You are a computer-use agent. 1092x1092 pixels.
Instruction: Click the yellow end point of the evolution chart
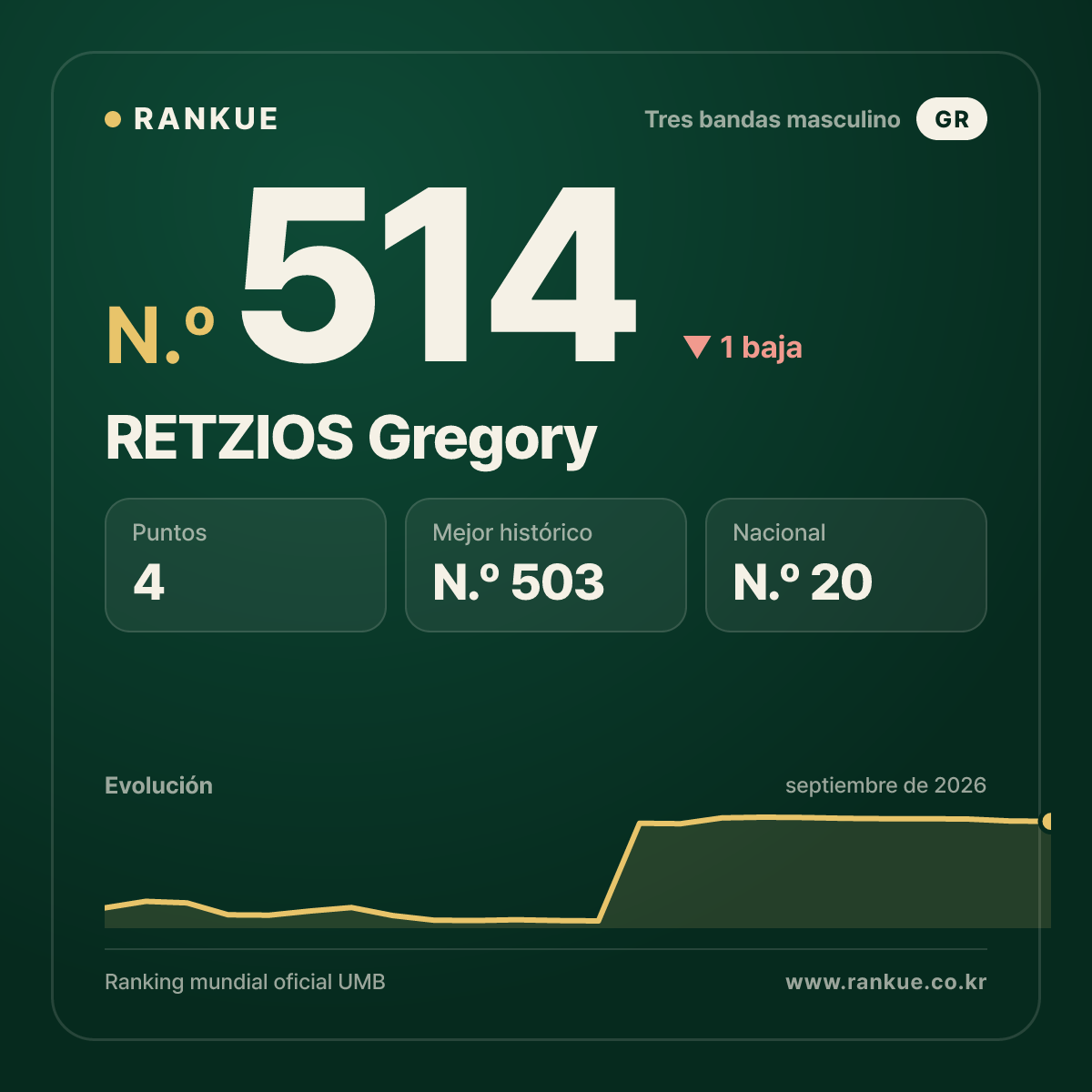(x=1047, y=822)
